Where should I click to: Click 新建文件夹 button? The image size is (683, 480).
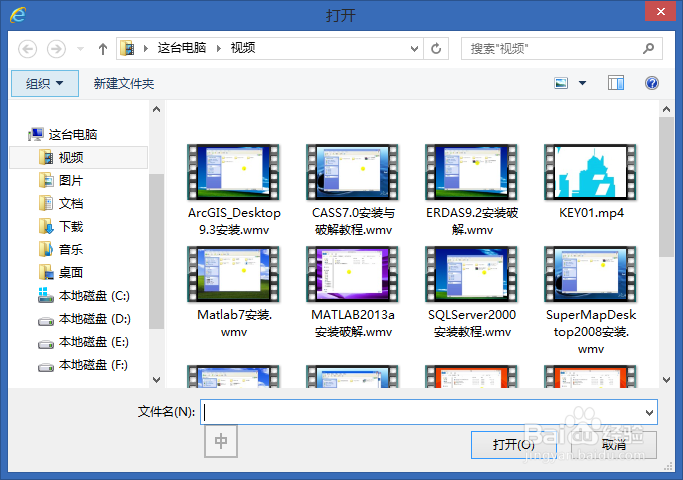124,83
